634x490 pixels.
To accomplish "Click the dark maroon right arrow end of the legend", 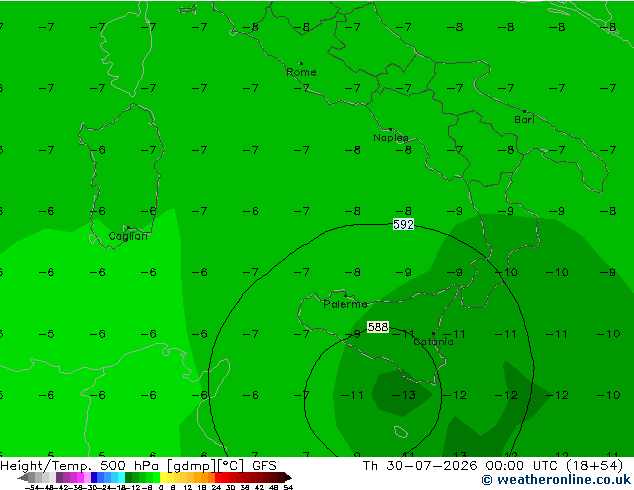I will click(288, 477).
